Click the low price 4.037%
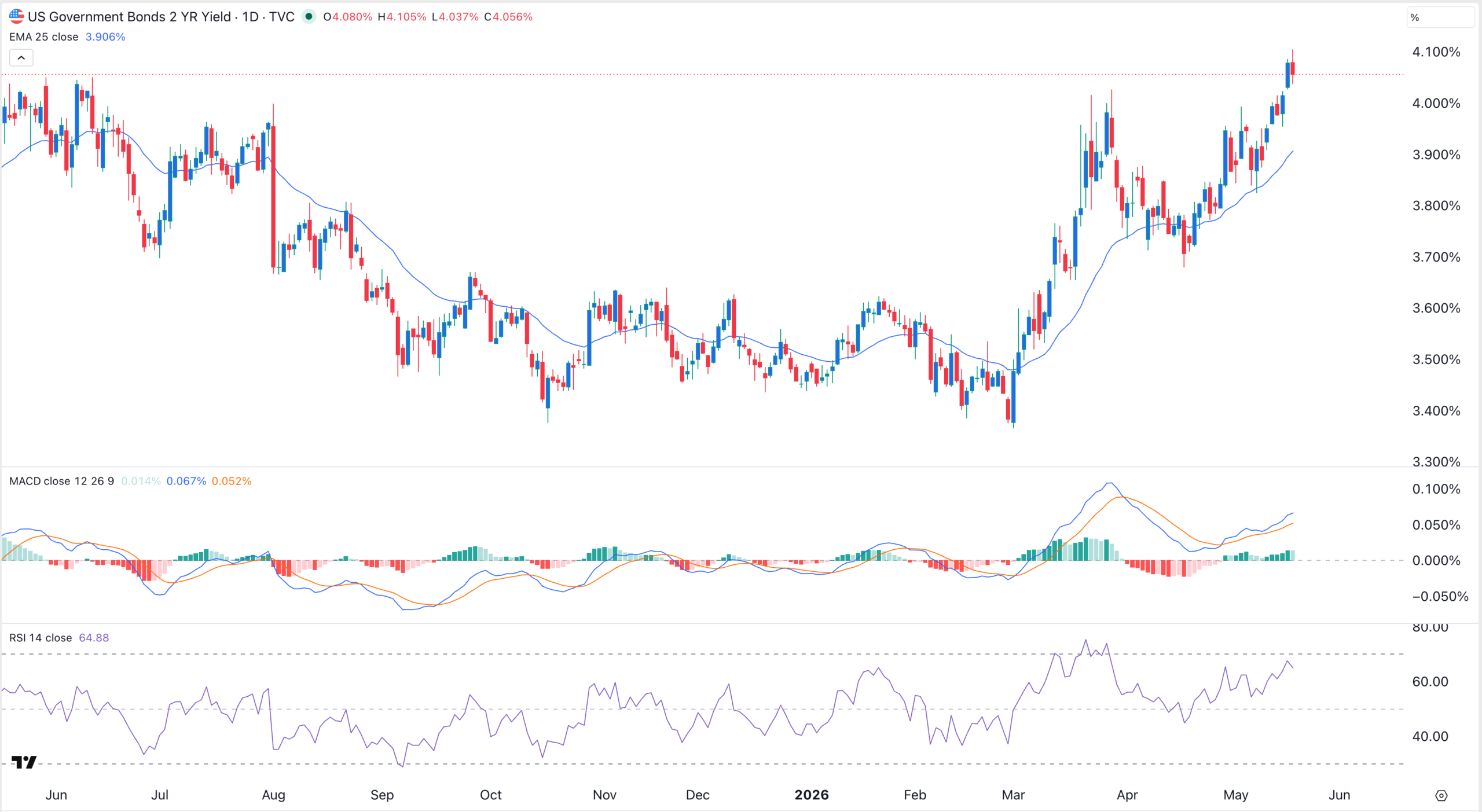Viewport: 1482px width, 812px height. click(x=458, y=17)
